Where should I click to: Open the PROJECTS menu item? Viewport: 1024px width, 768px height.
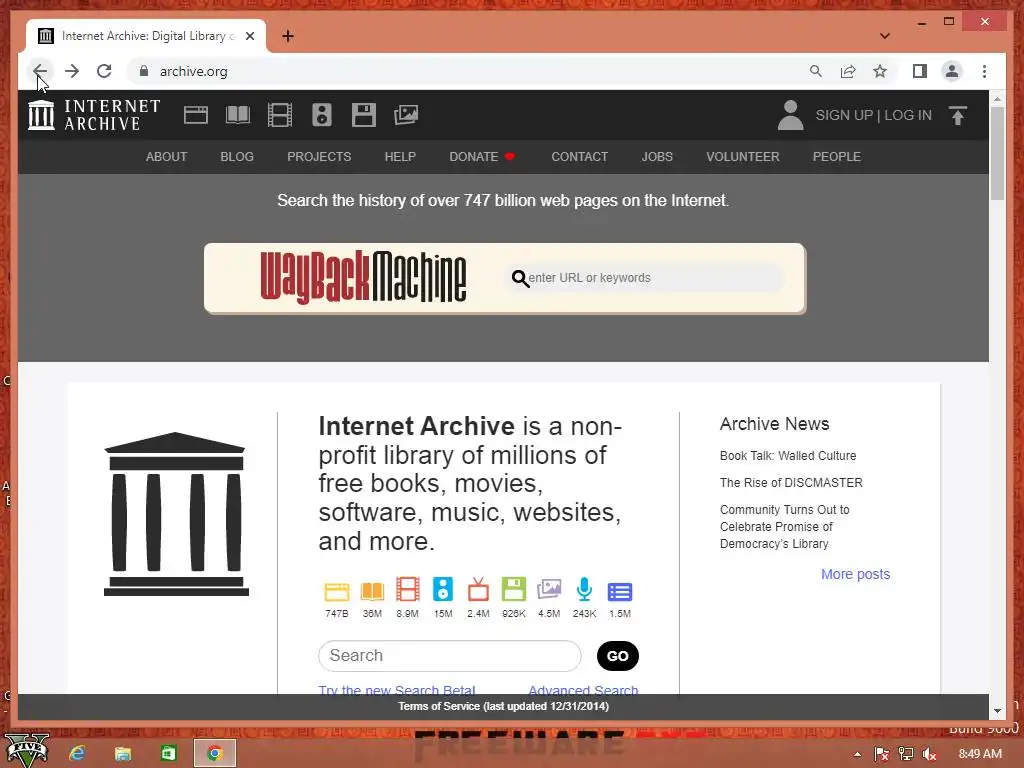point(319,157)
